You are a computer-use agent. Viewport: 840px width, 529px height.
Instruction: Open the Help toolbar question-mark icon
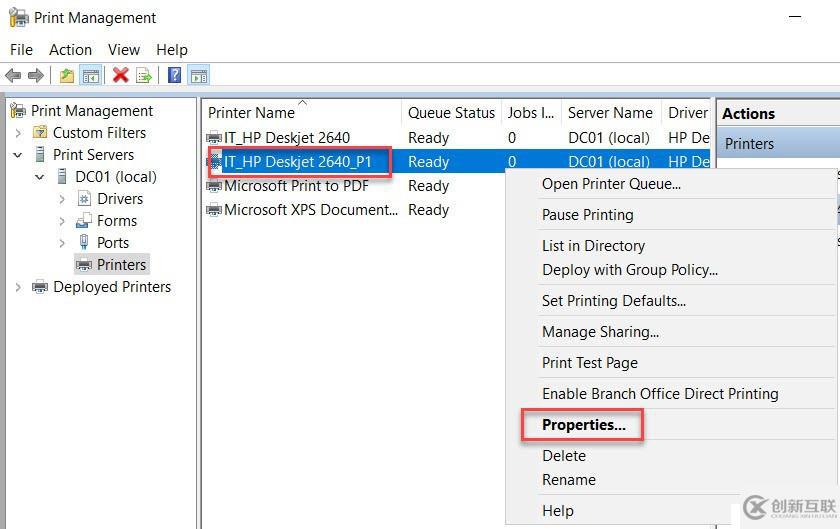click(x=175, y=75)
